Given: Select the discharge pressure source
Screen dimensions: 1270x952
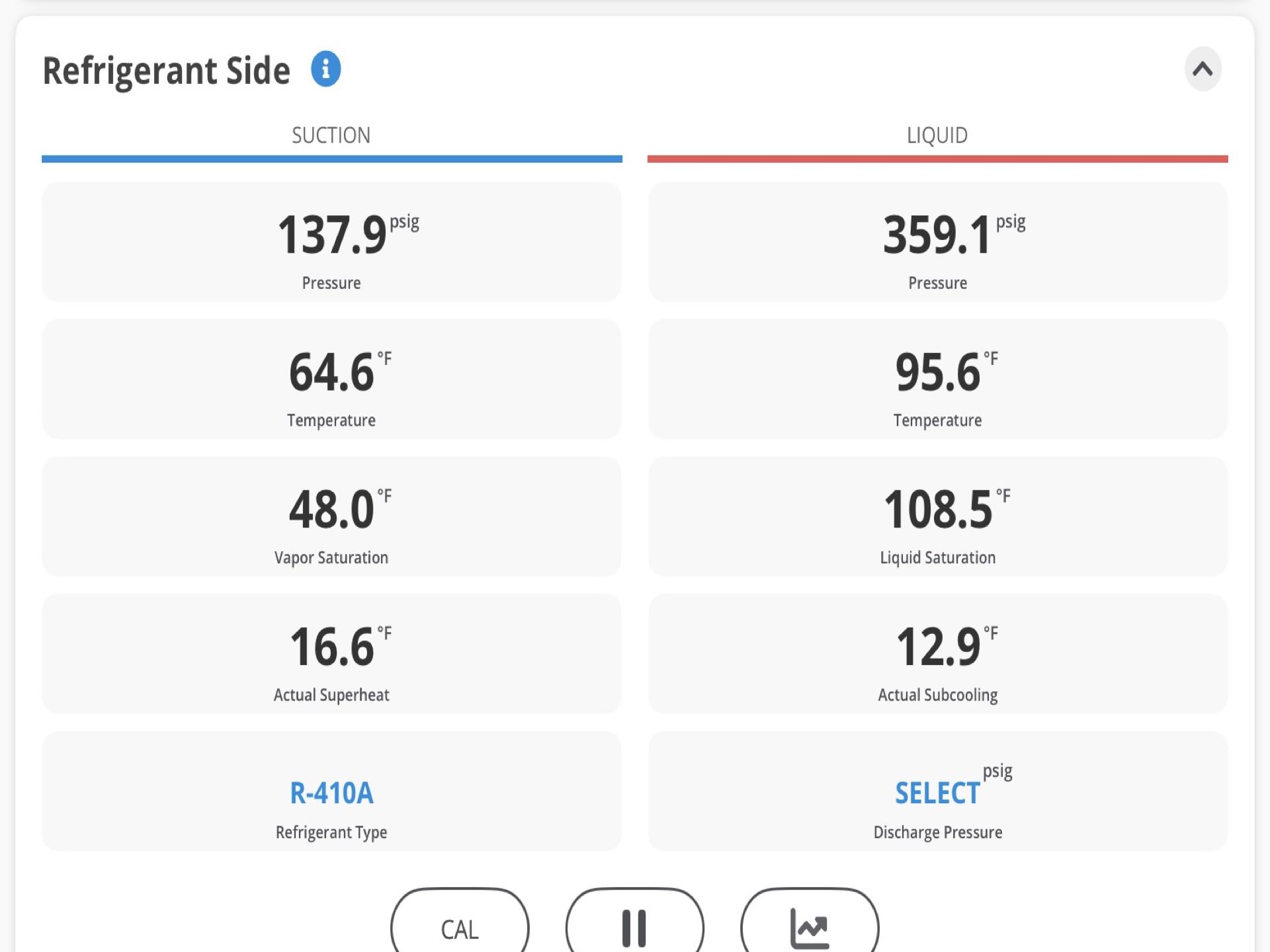Looking at the screenshot, I should click(938, 791).
